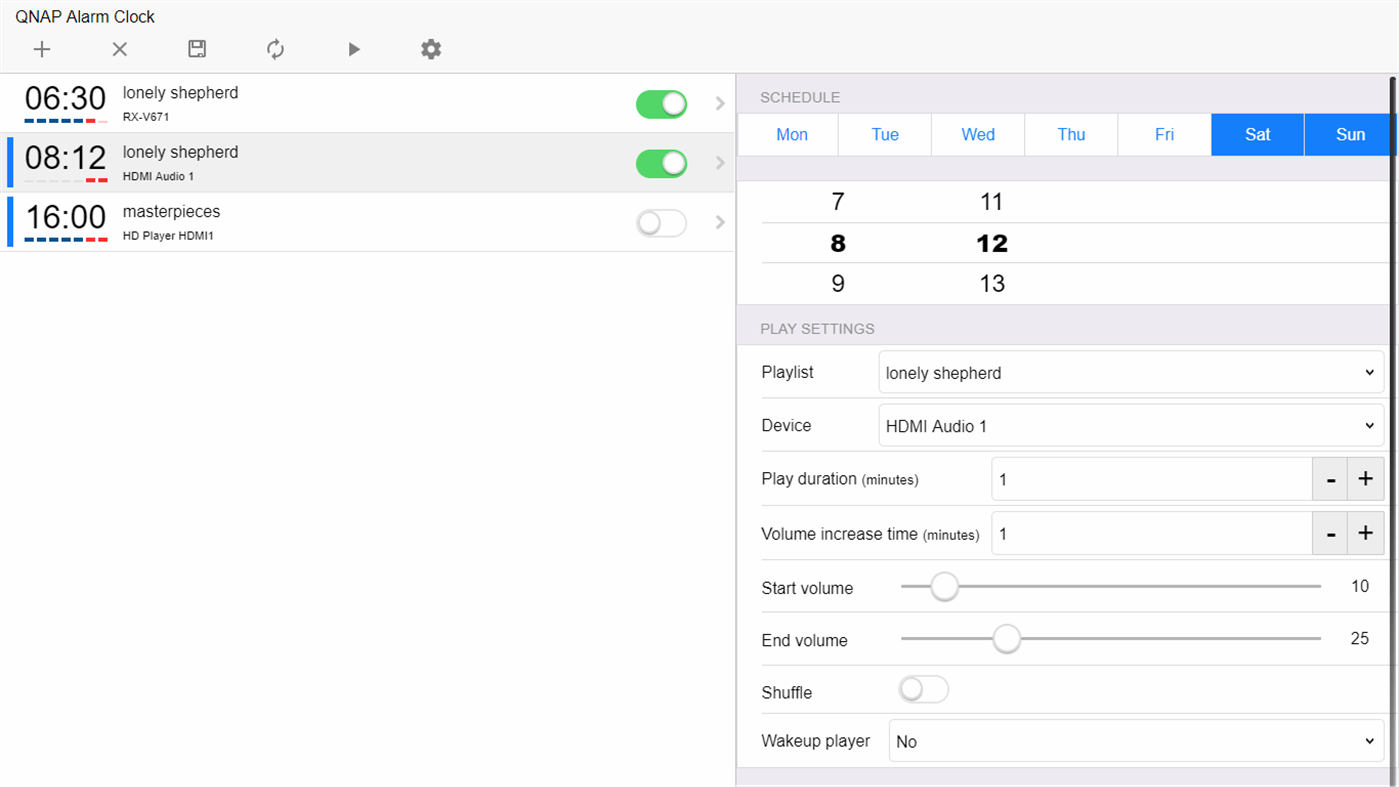
Task: Click the delete alarm X icon
Action: 119,49
